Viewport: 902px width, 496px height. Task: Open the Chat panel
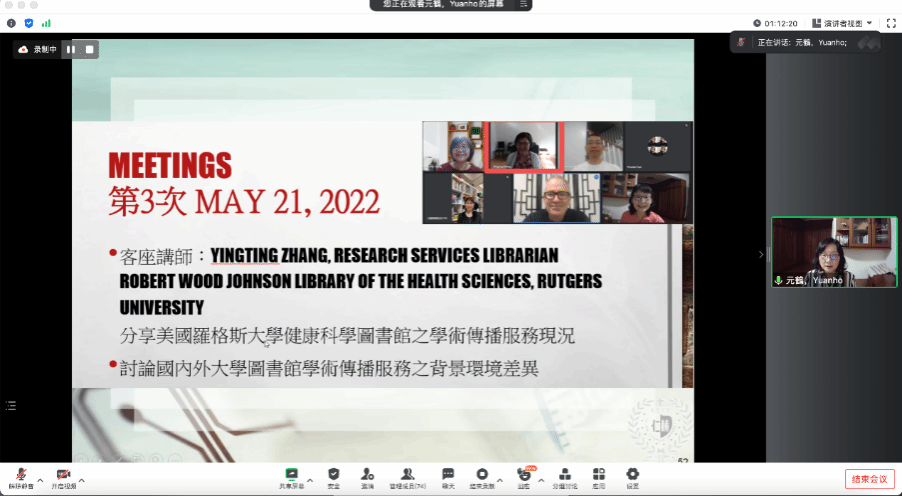[x=448, y=477]
